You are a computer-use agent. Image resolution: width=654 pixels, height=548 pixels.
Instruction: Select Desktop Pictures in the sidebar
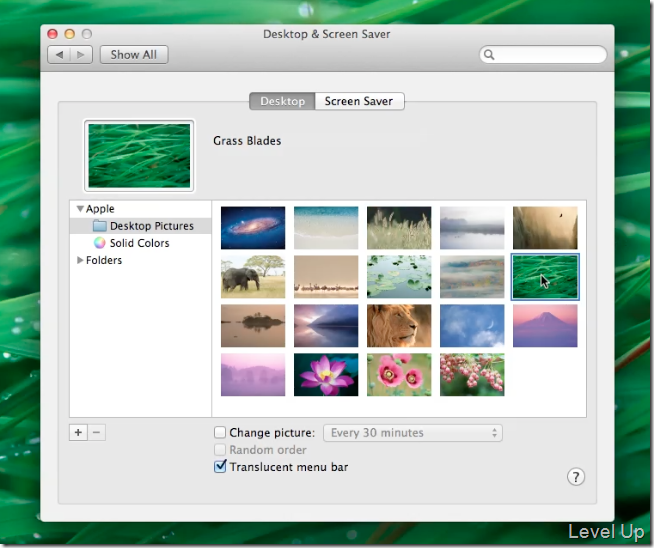click(141, 226)
